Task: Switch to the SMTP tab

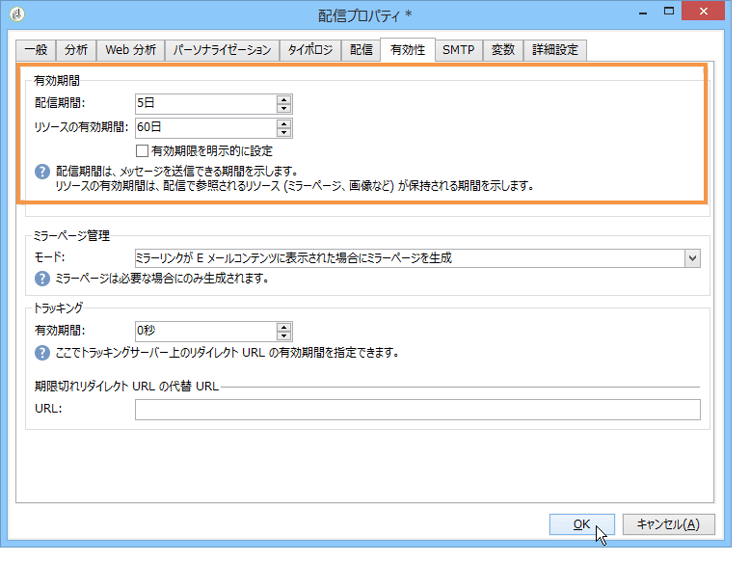Action: click(x=458, y=50)
